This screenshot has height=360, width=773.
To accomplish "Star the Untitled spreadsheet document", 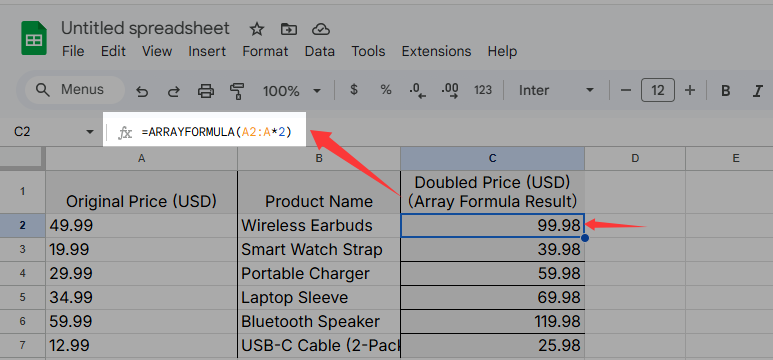I will click(x=256, y=29).
